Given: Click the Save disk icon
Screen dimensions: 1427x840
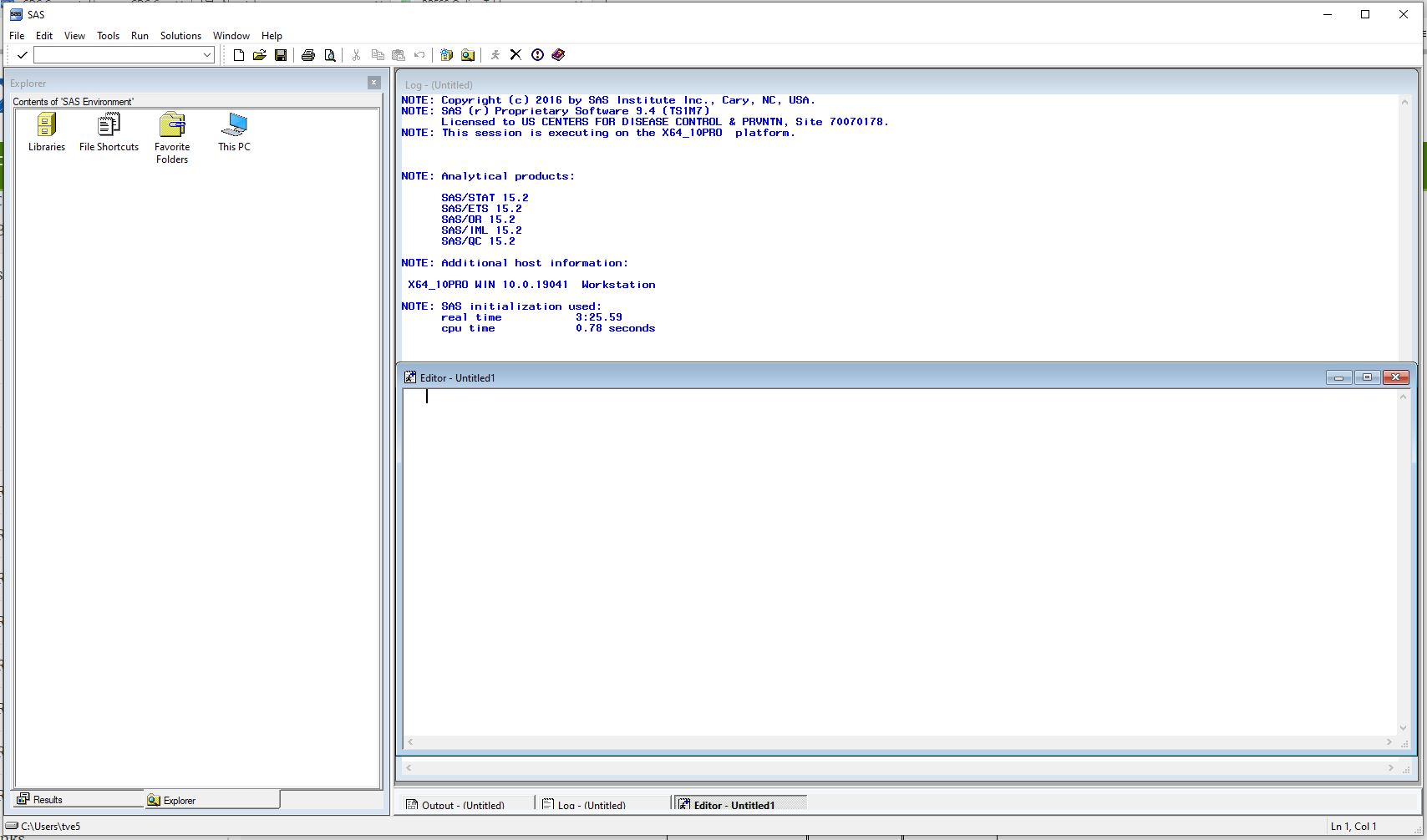Looking at the screenshot, I should coord(281,55).
